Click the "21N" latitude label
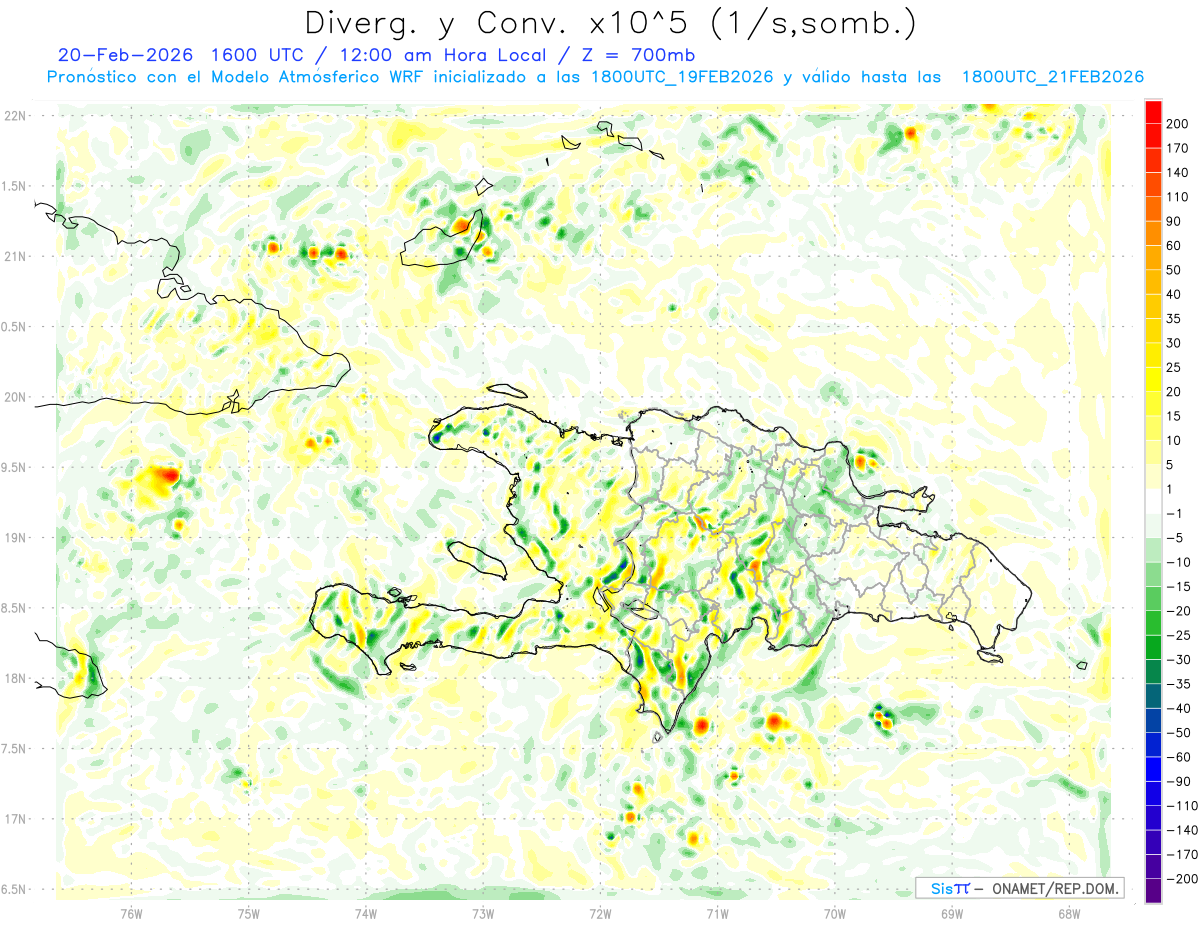 (x=15, y=257)
